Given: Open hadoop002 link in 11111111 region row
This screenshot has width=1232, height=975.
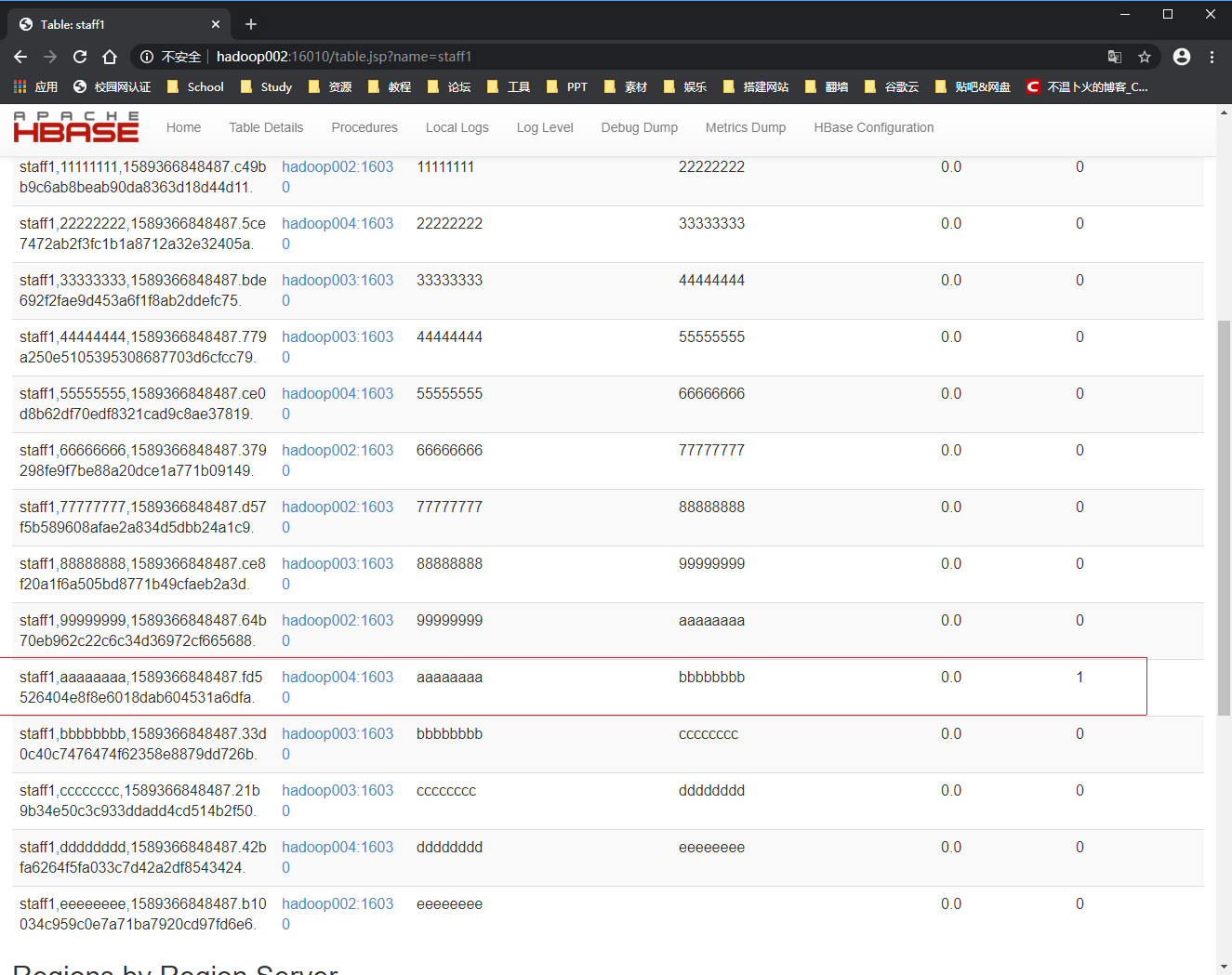Looking at the screenshot, I should pos(338,177).
